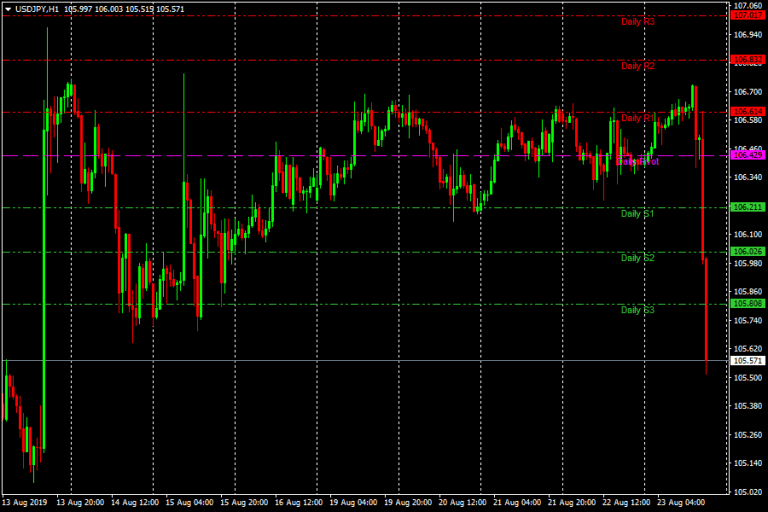This screenshot has width=768, height=512.
Task: Select the Daily S2 support label
Action: point(637,258)
